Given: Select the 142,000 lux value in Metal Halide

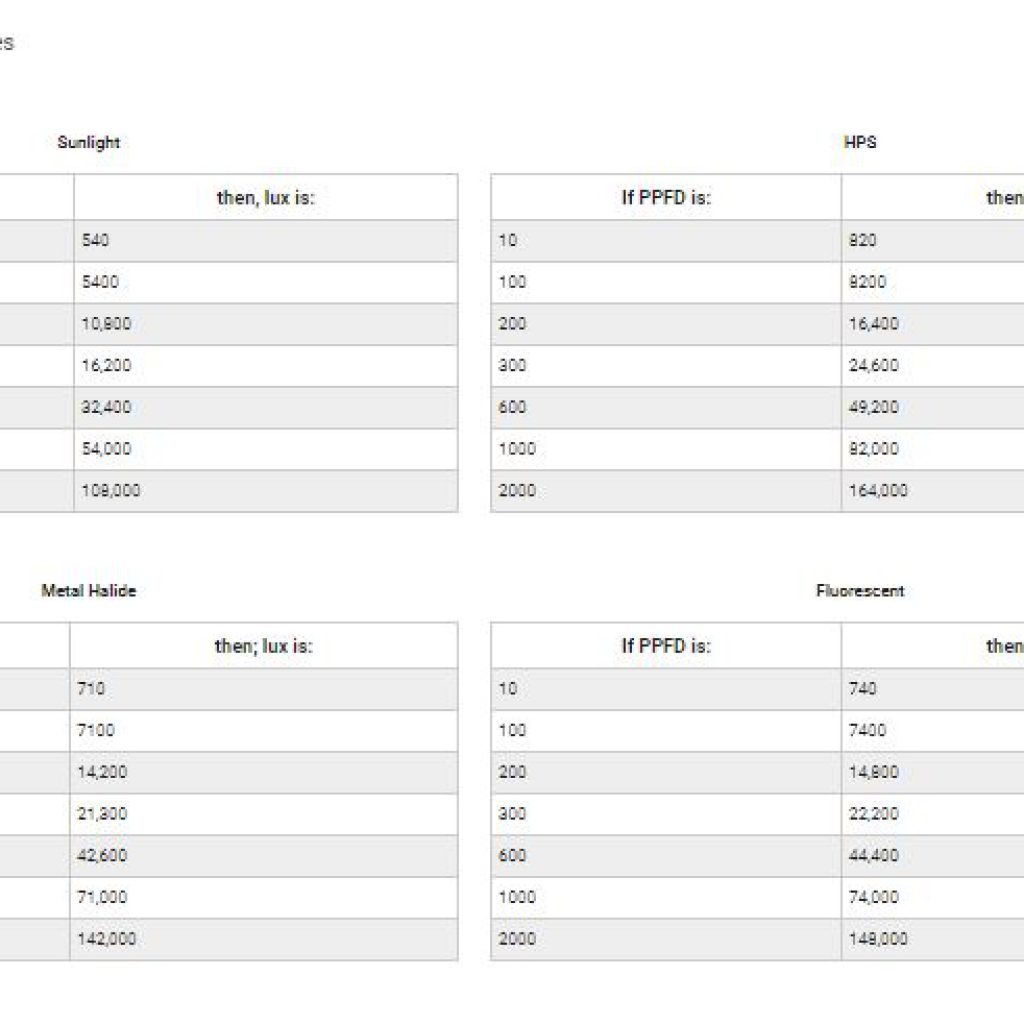Looking at the screenshot, I should click(x=107, y=939).
